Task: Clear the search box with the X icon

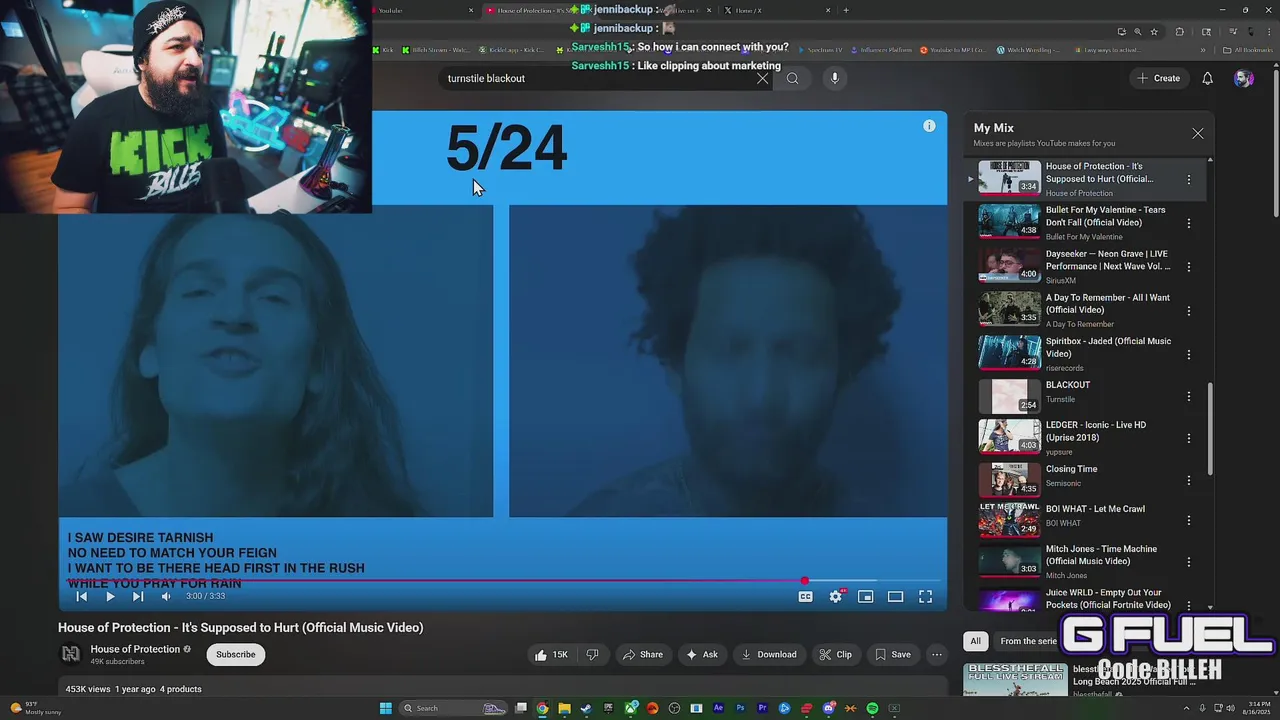Action: click(x=763, y=78)
